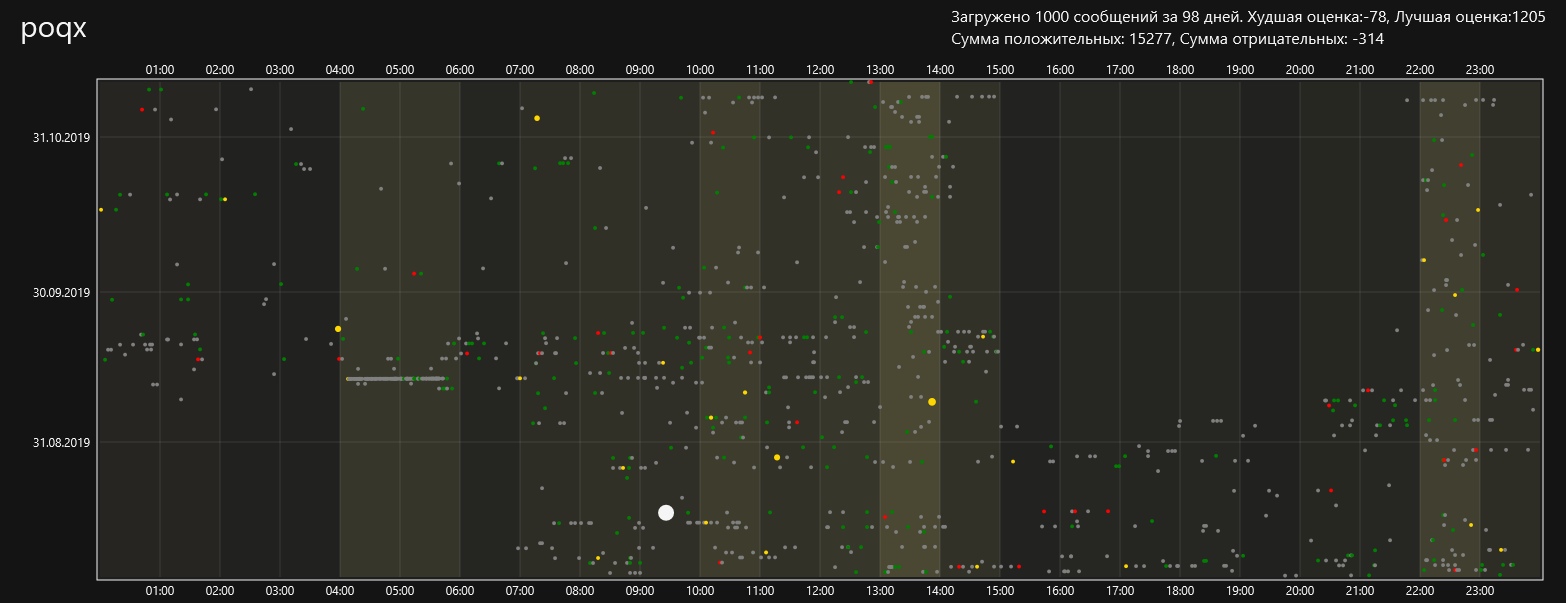
Task: Select the large white message dot
Action: point(666,513)
